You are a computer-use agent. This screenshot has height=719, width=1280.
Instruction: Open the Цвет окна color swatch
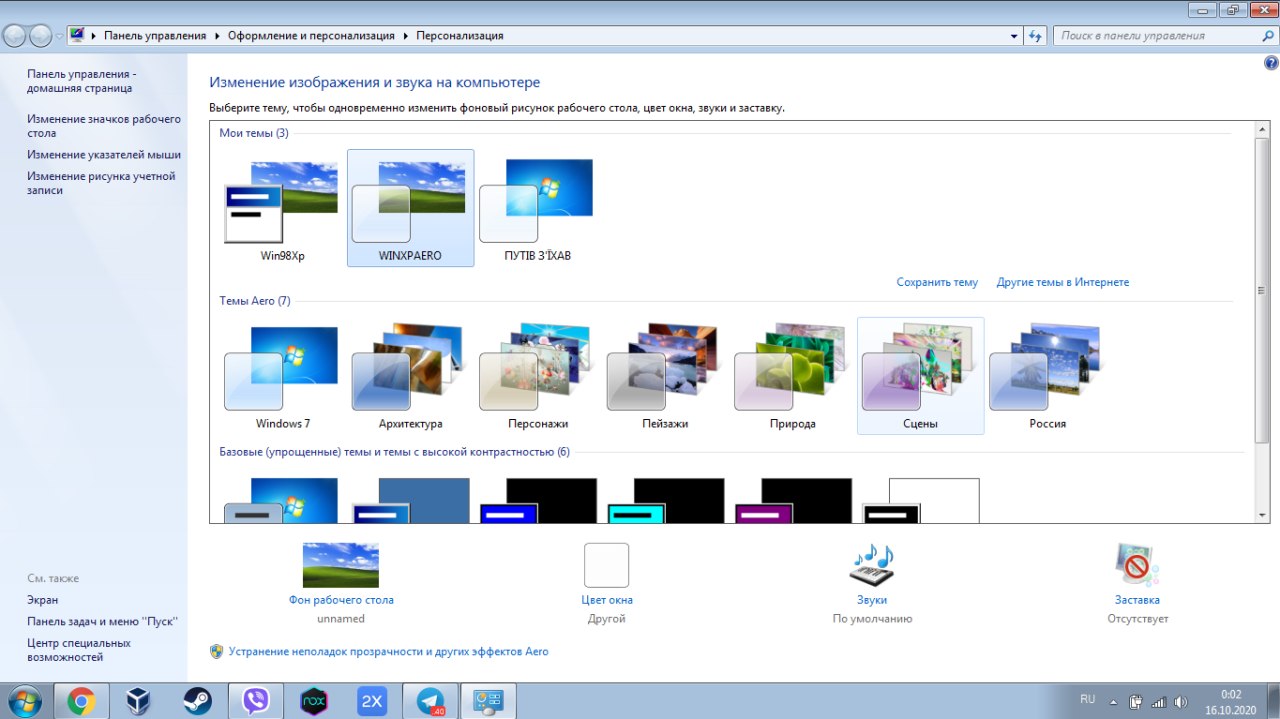tap(607, 565)
